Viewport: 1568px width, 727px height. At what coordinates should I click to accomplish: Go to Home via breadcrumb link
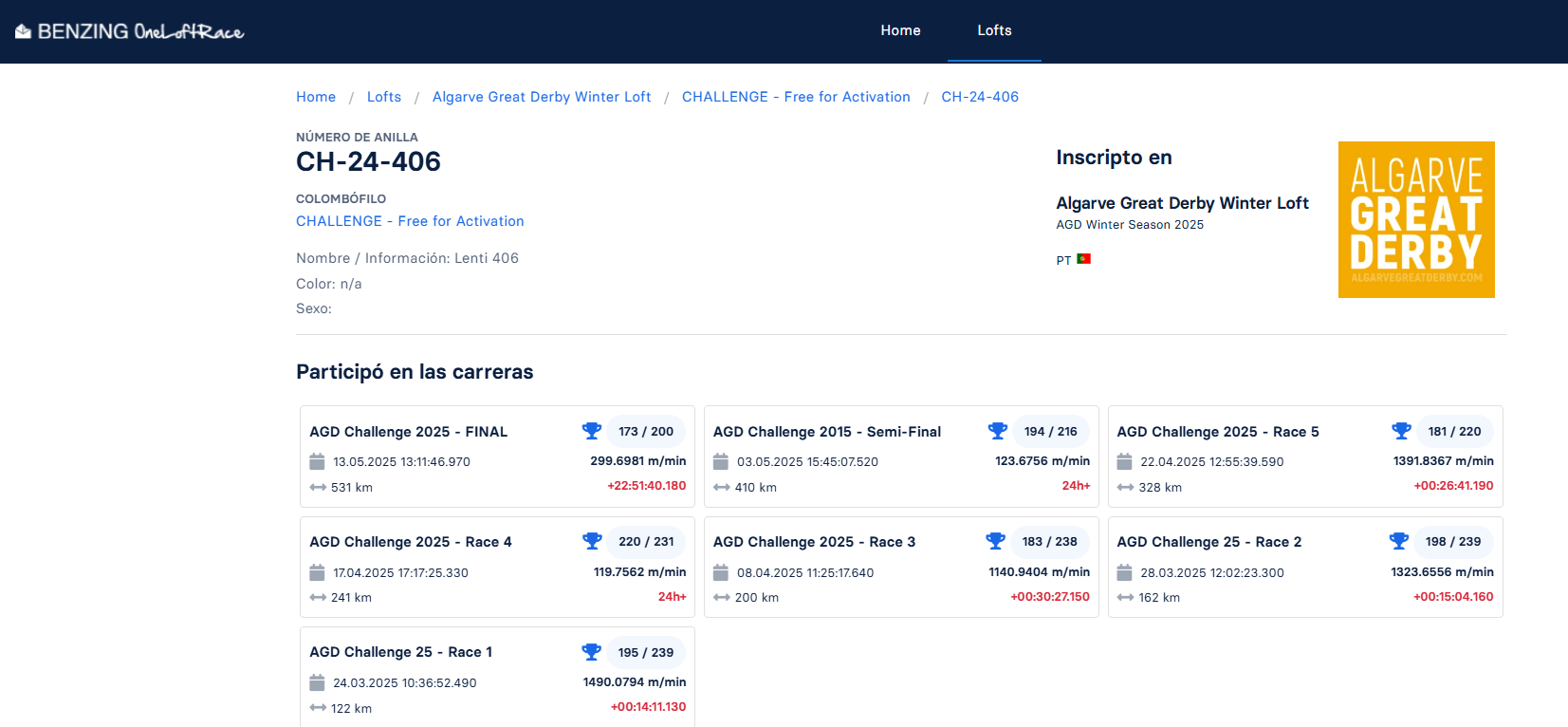[316, 97]
